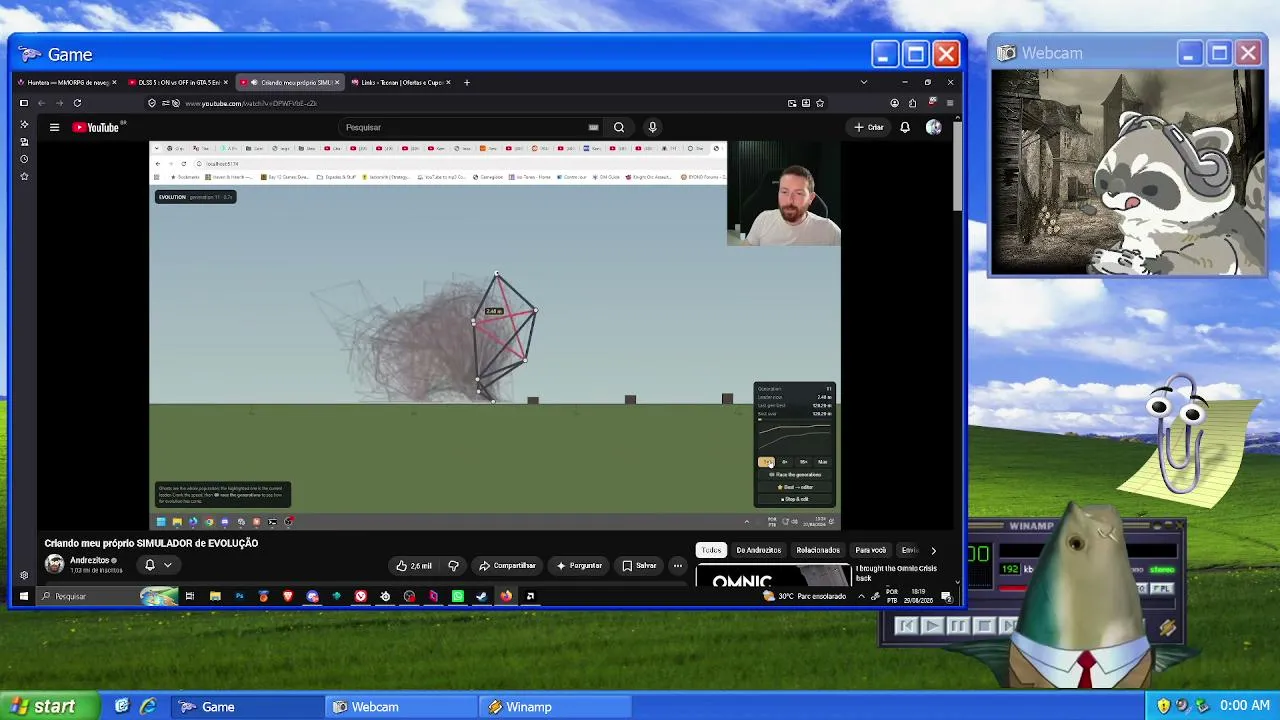Open the browser tab list chevron
This screenshot has height=720, width=1280.
point(864,82)
